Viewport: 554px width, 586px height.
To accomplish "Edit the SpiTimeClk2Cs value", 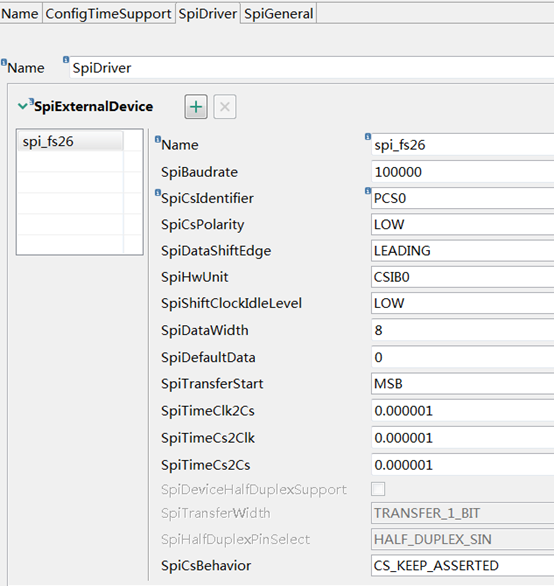I will (x=463, y=411).
